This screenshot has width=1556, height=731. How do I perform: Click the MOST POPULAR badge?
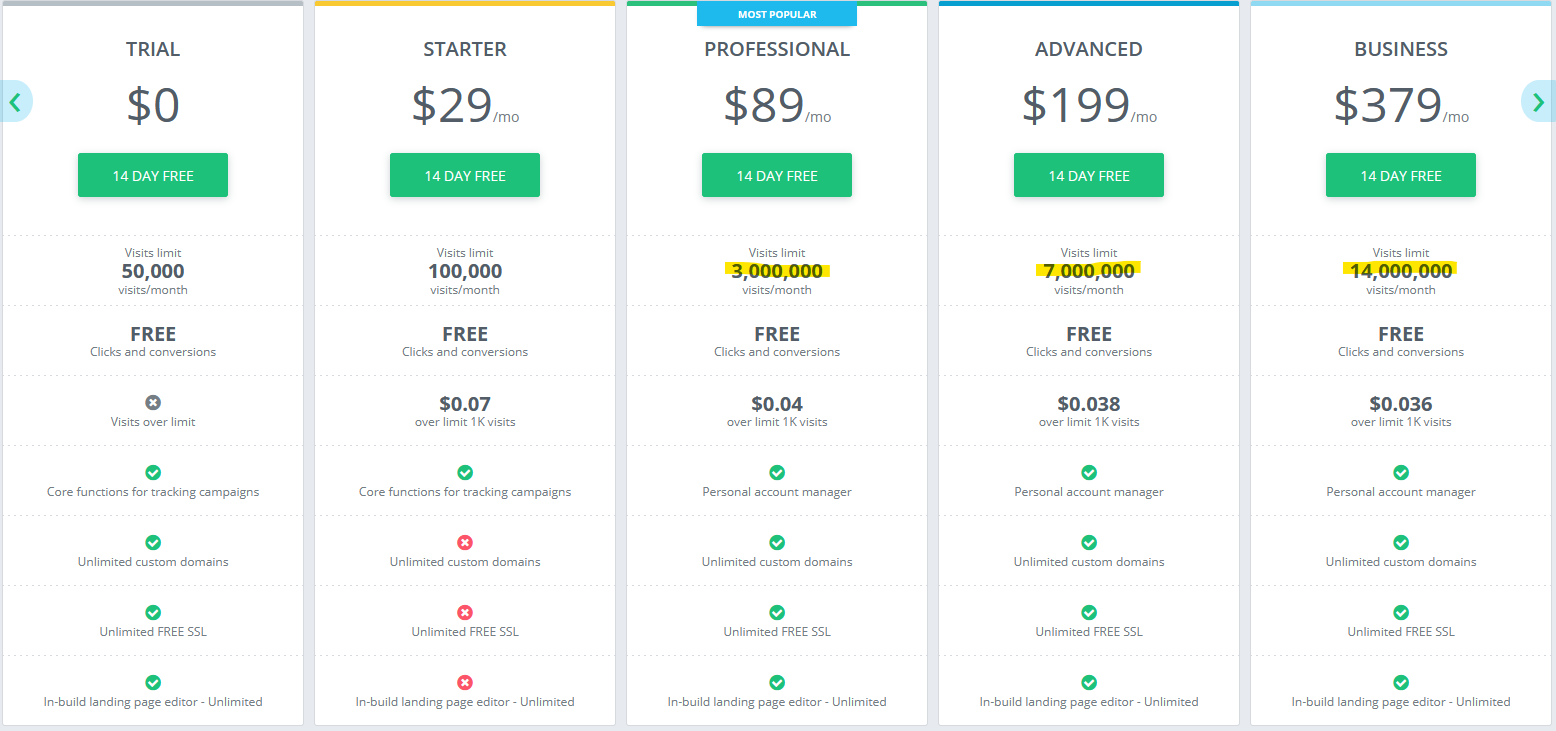tap(777, 14)
